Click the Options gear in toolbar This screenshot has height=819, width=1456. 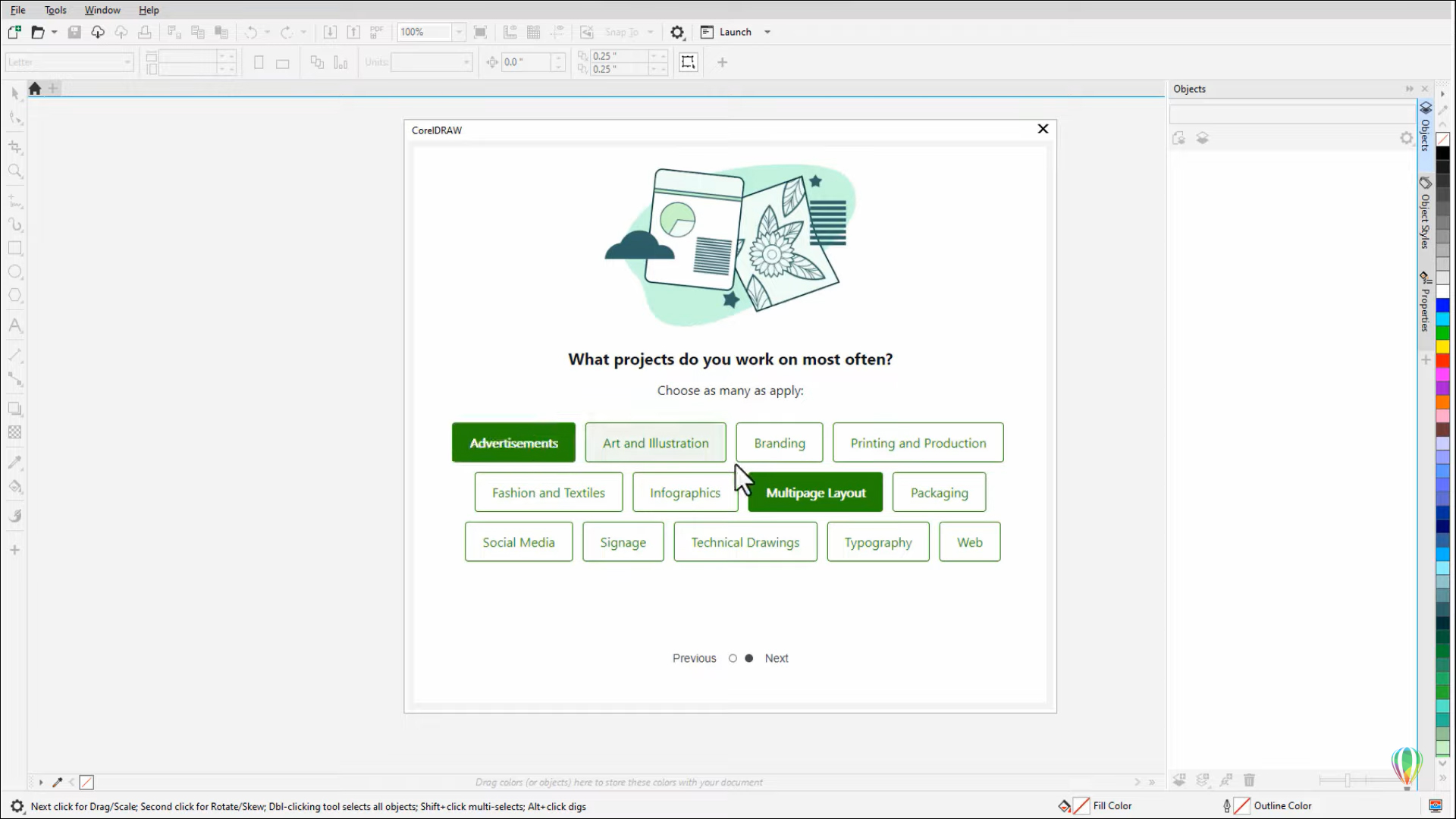[677, 32]
